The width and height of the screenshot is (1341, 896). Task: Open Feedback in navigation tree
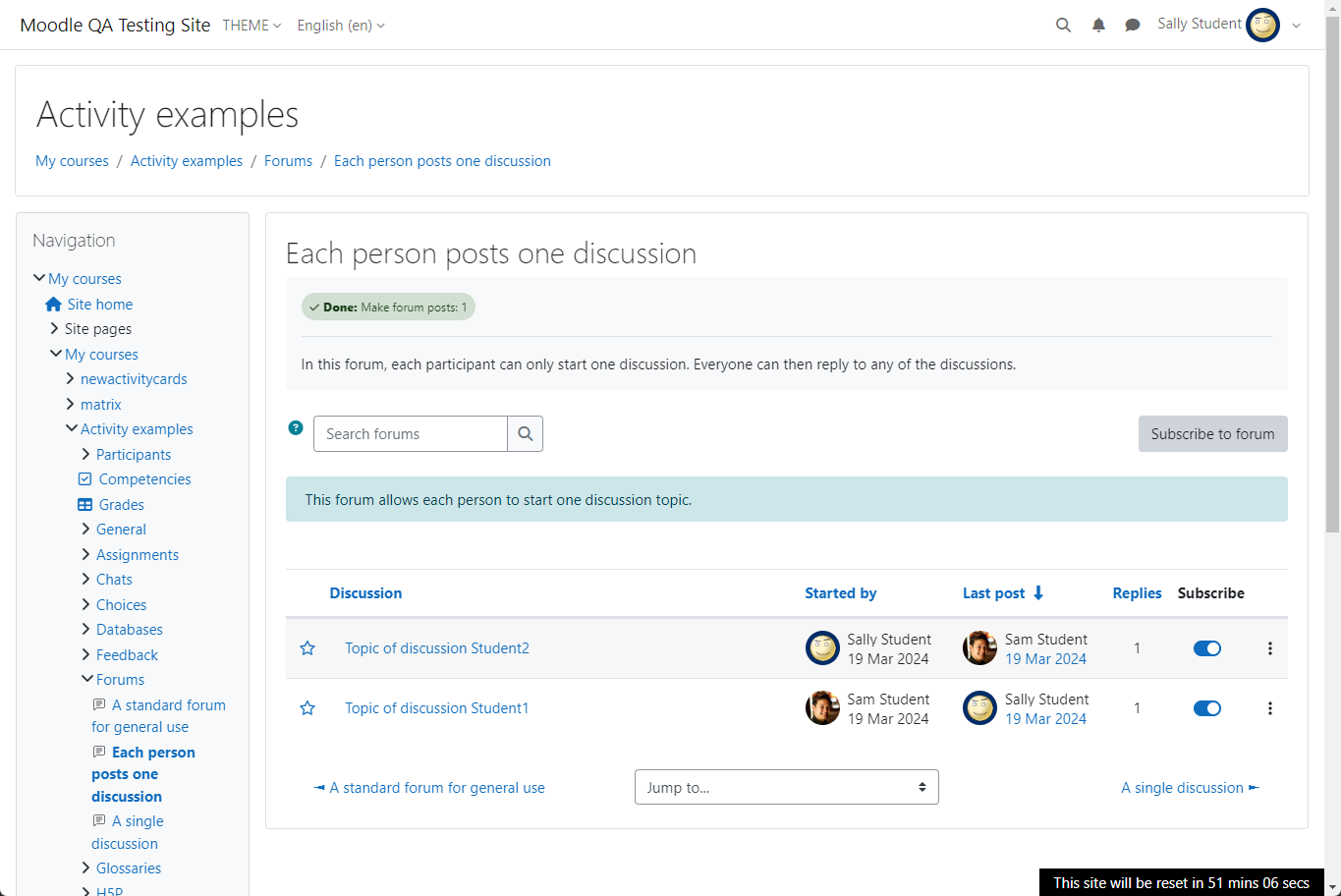pyautogui.click(x=127, y=655)
